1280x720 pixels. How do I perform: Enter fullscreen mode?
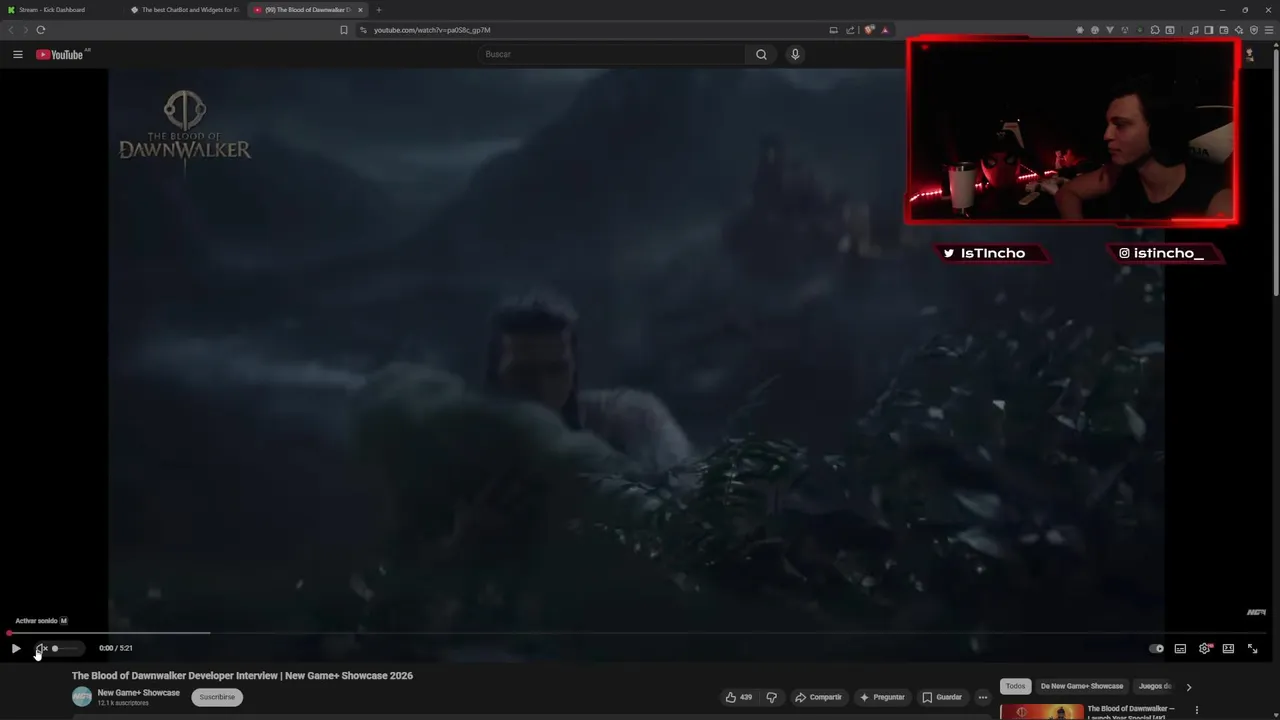tap(1252, 649)
